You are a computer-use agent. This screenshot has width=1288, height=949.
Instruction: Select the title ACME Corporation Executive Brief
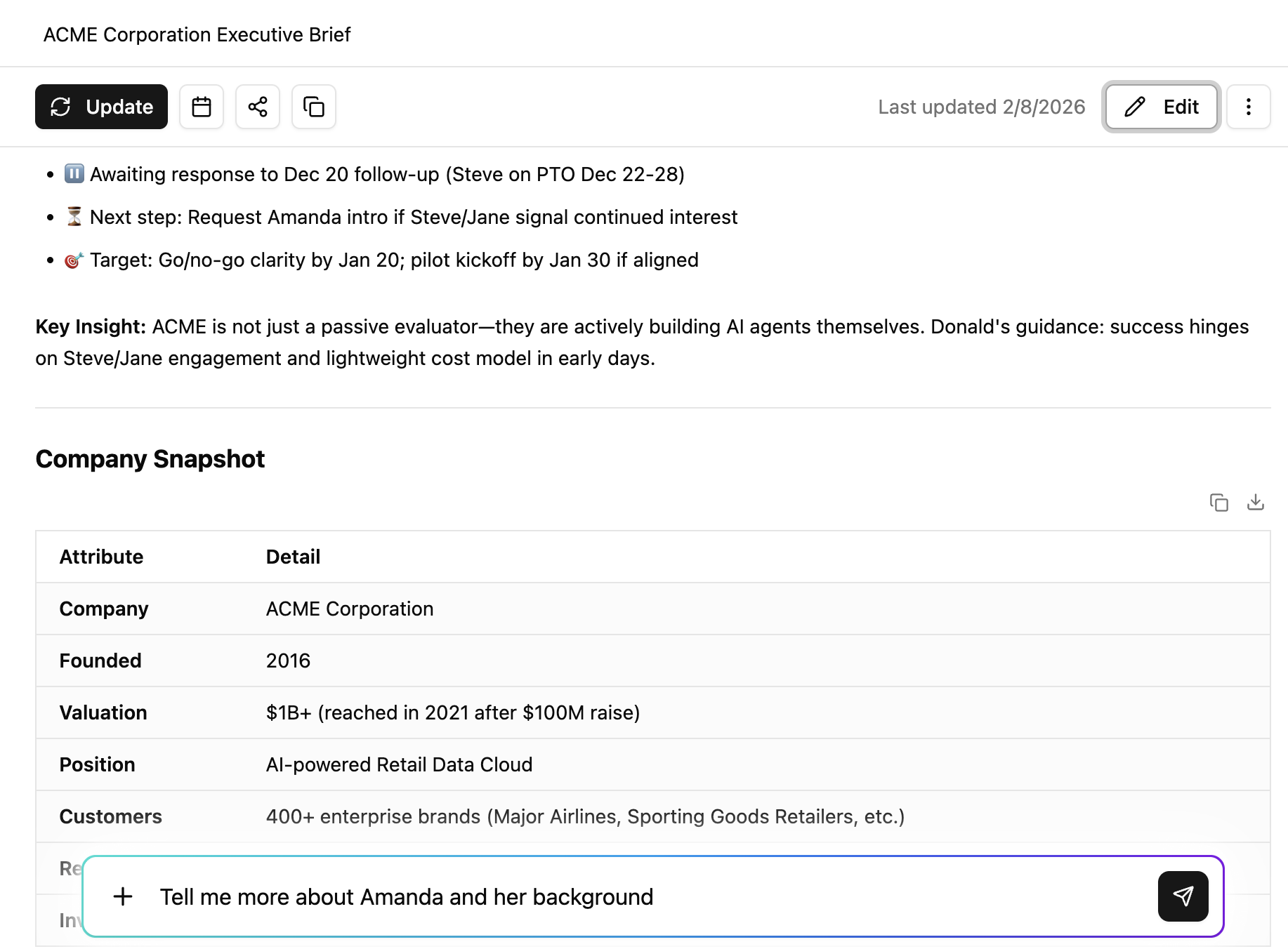(197, 34)
